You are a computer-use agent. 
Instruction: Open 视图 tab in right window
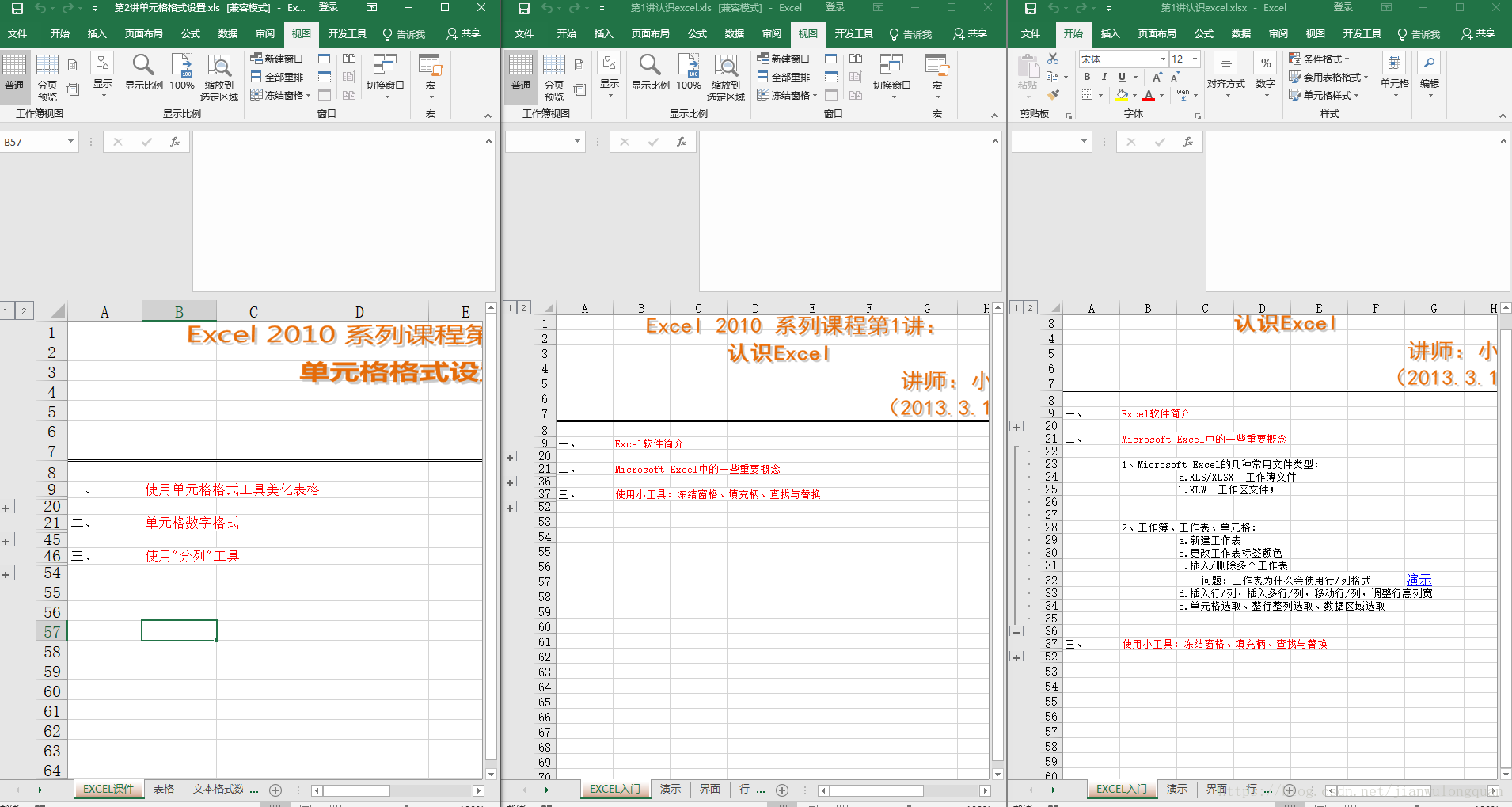(1316, 34)
